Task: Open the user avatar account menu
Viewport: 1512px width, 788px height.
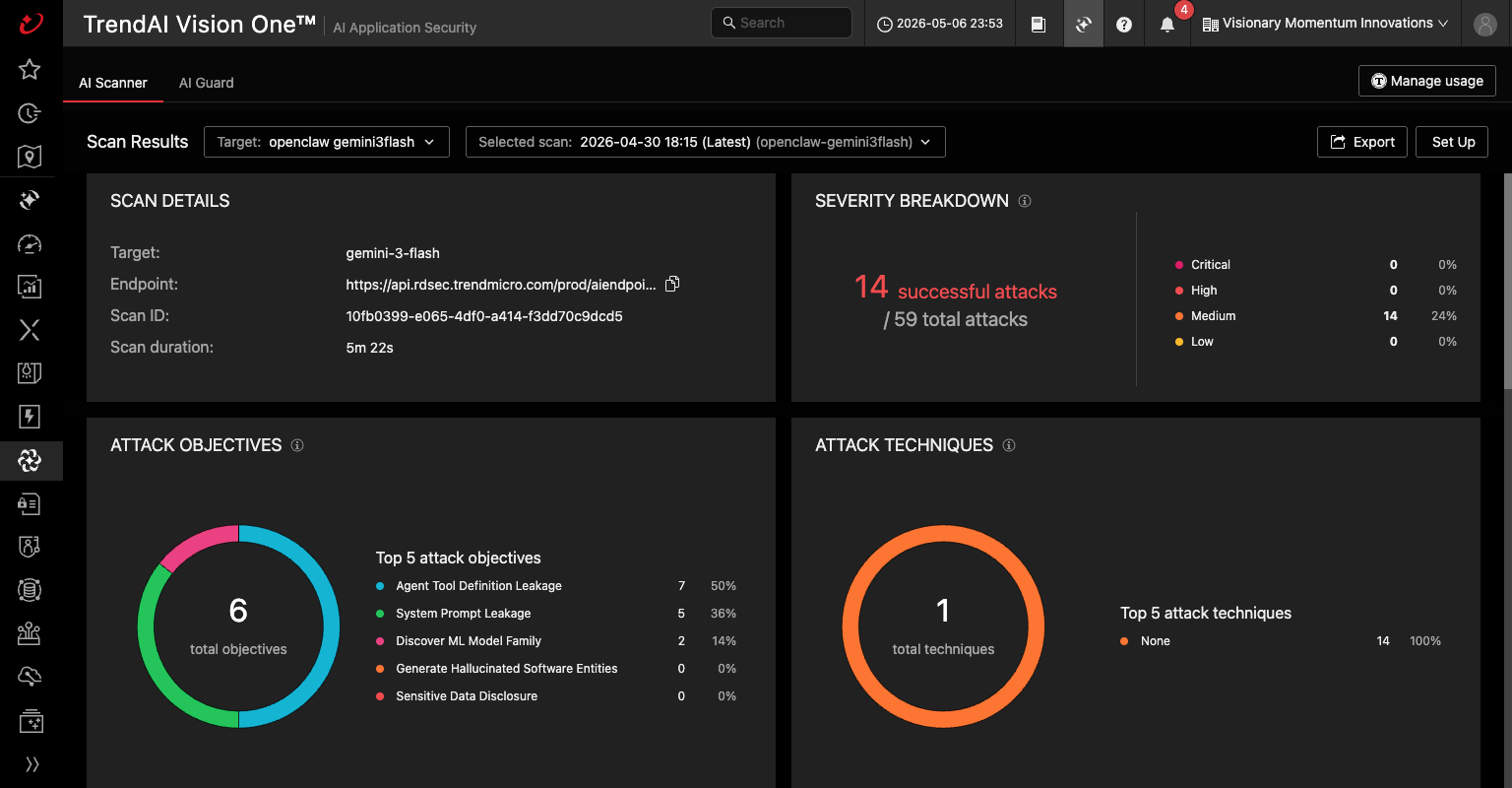Action: point(1485,24)
